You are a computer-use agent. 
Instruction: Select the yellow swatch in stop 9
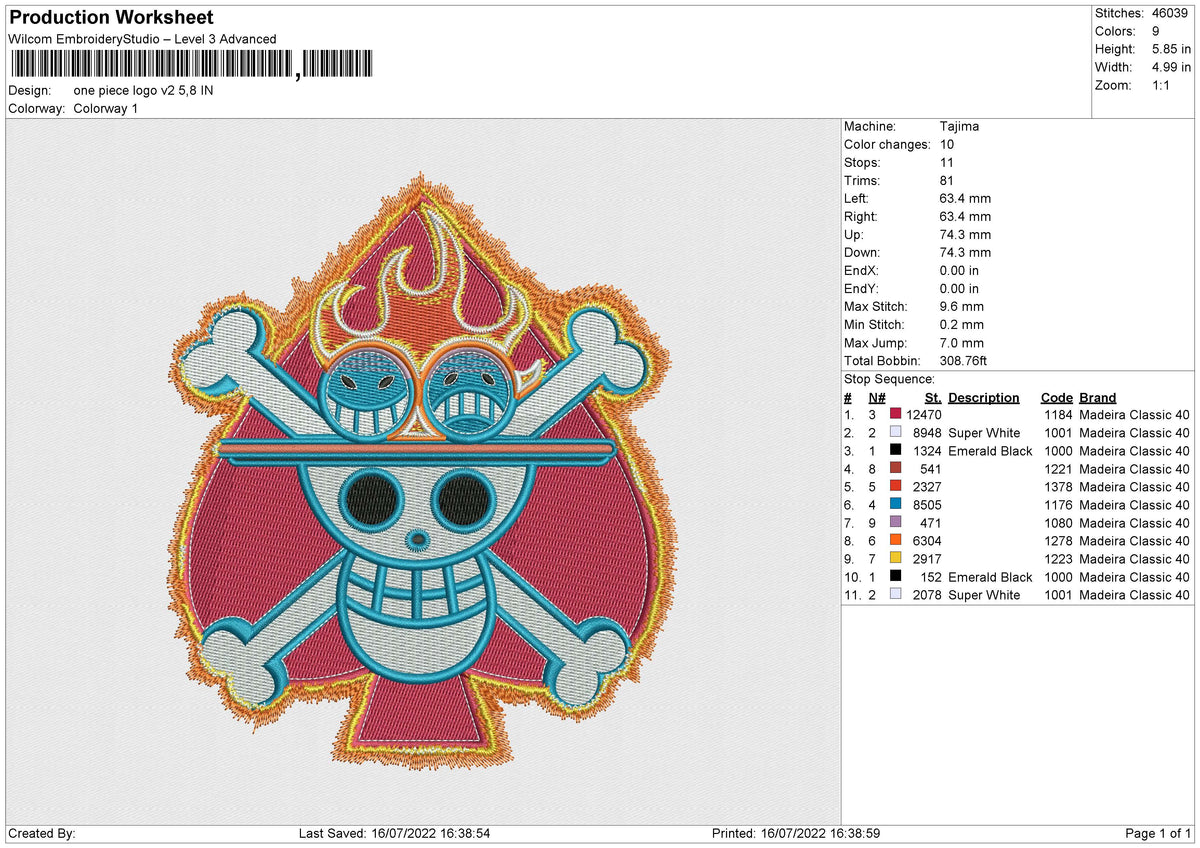pos(895,558)
